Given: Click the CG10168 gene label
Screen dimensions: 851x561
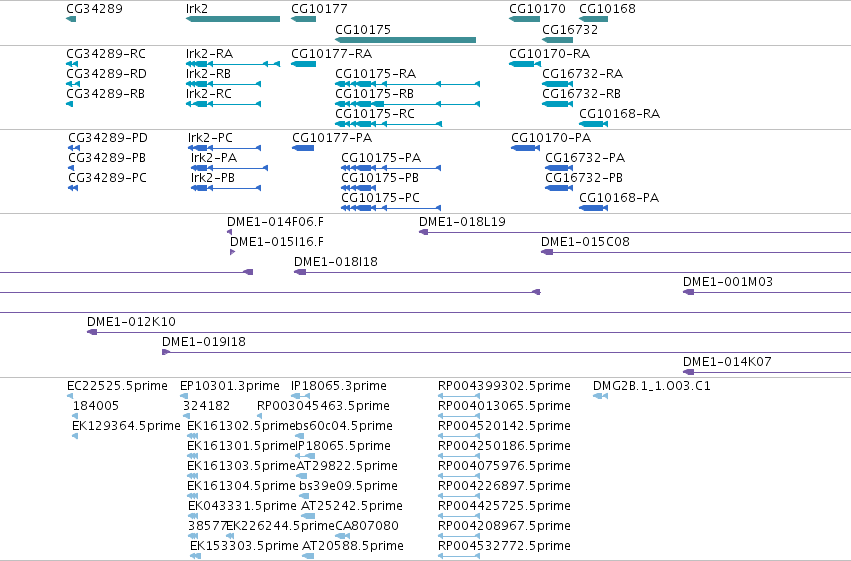Looking at the screenshot, I should [607, 9].
